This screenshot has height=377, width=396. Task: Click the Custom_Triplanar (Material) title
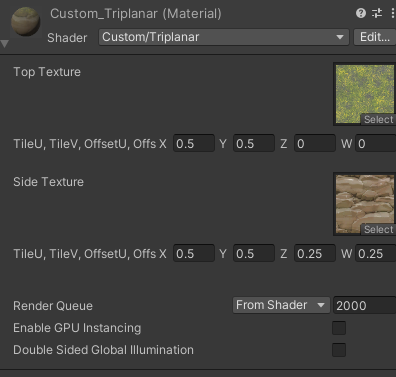coord(136,14)
